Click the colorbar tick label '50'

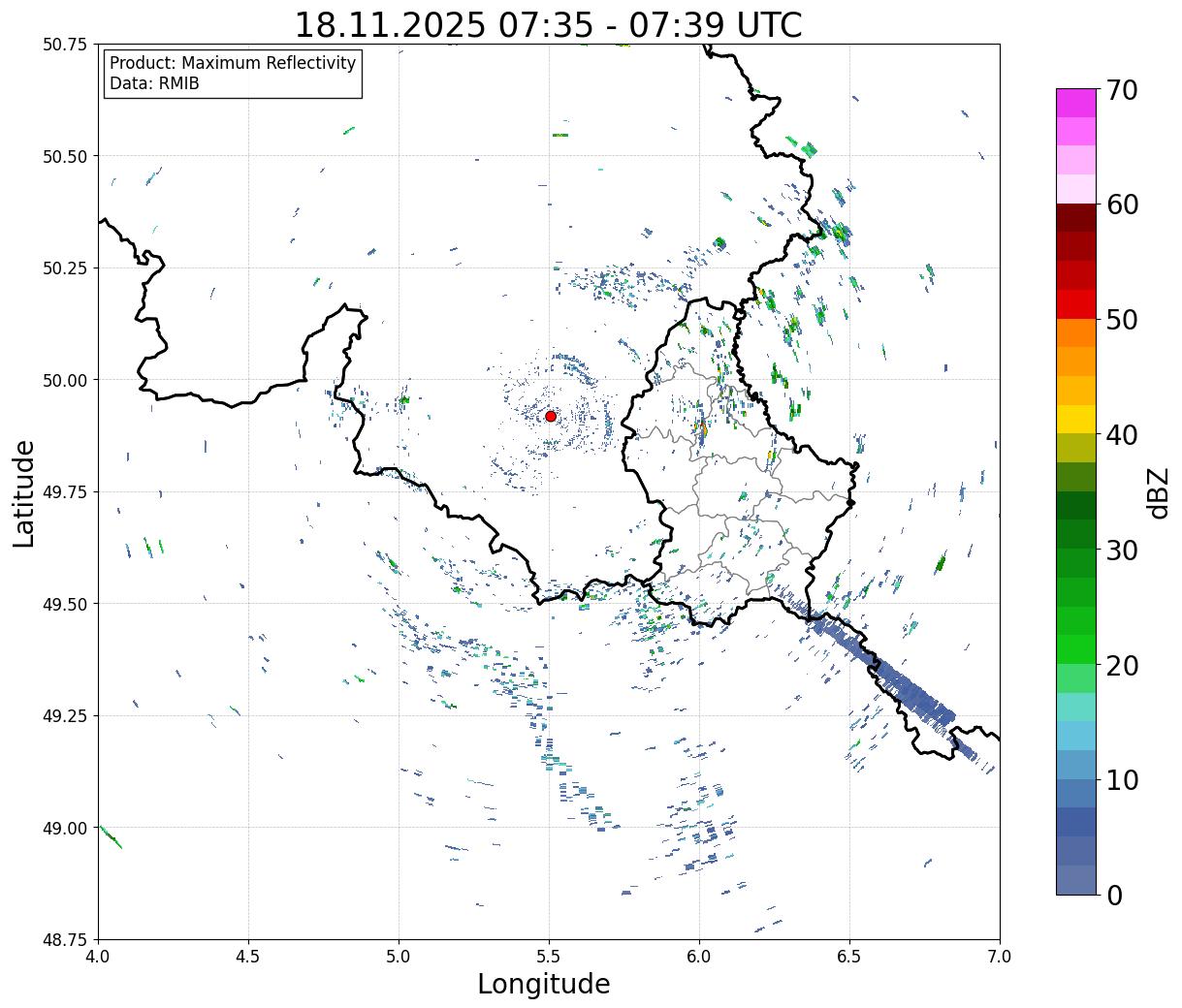click(1121, 320)
